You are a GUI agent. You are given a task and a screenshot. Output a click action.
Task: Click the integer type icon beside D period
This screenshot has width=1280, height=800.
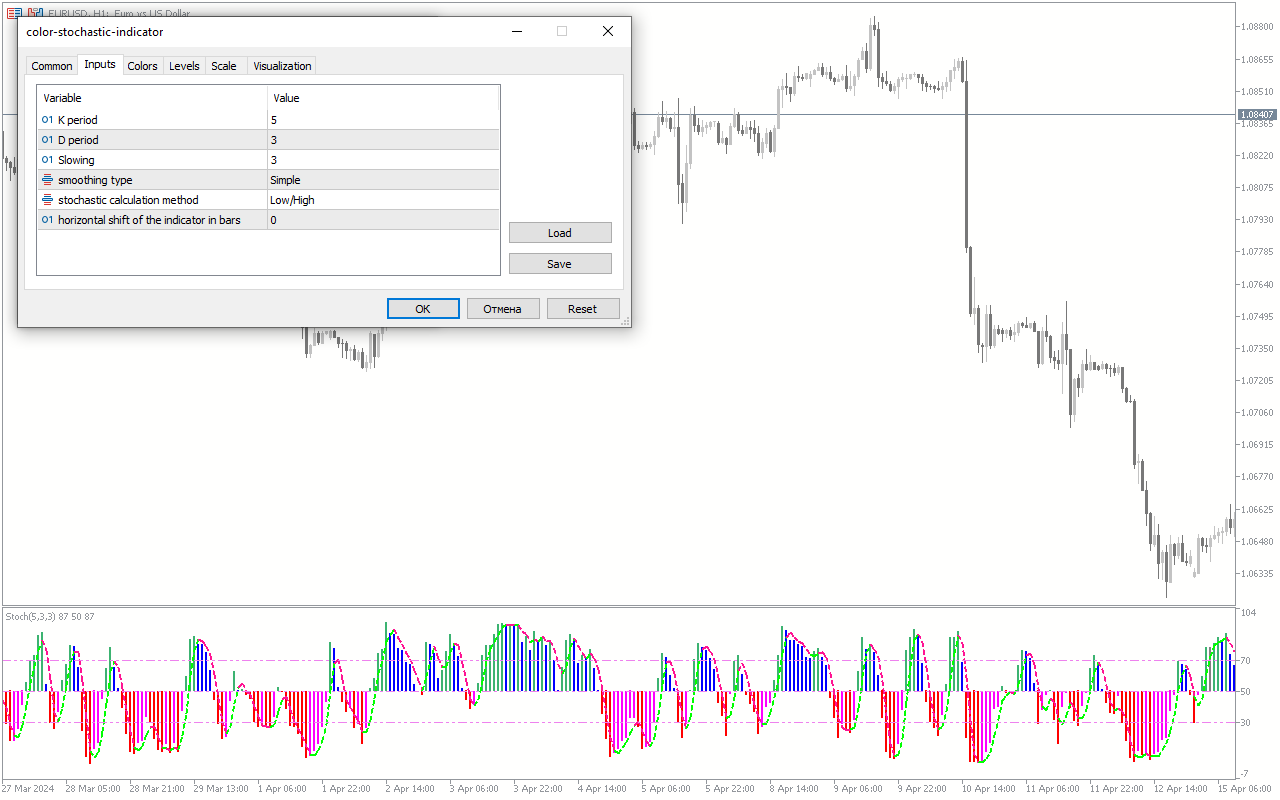[47, 140]
